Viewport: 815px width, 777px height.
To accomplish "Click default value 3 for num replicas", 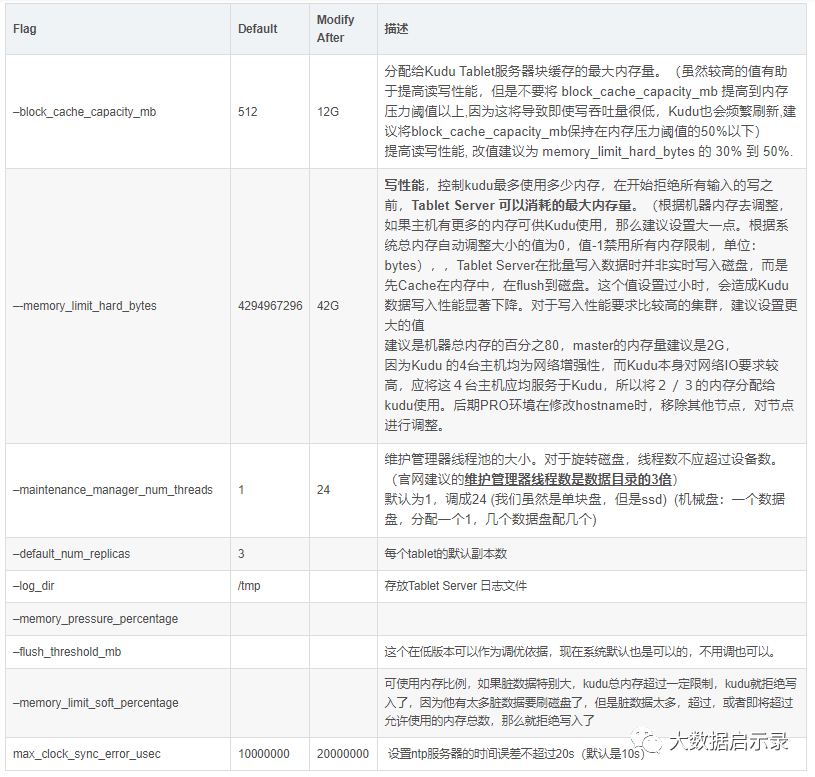I will click(241, 554).
